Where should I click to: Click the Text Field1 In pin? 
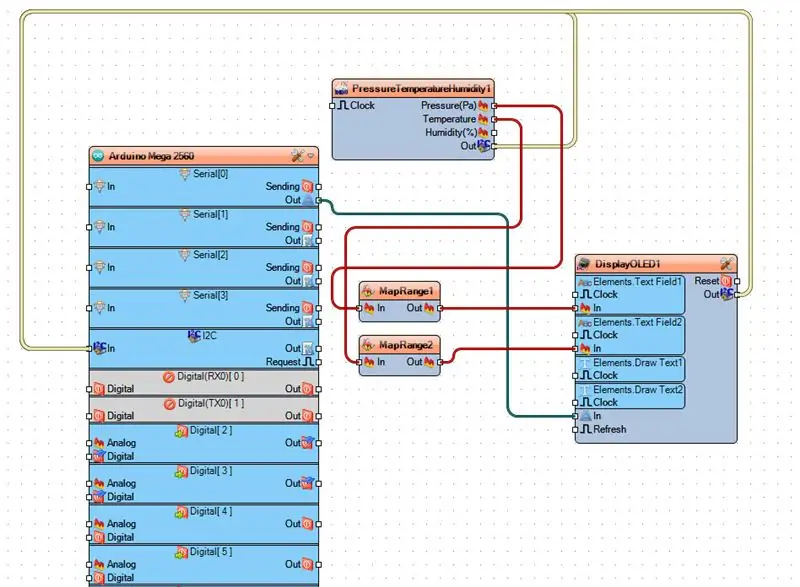[x=585, y=308]
